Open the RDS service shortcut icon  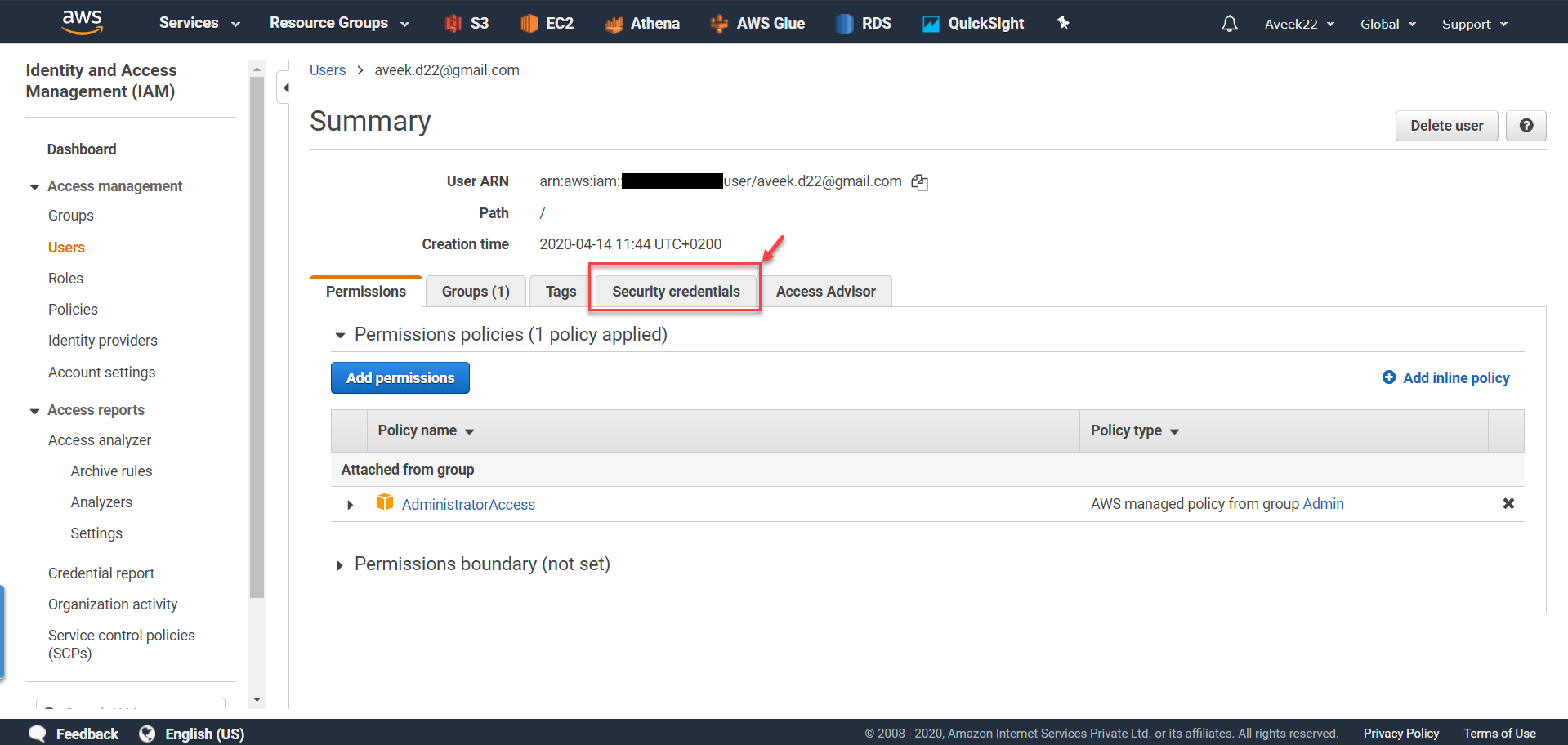844,24
